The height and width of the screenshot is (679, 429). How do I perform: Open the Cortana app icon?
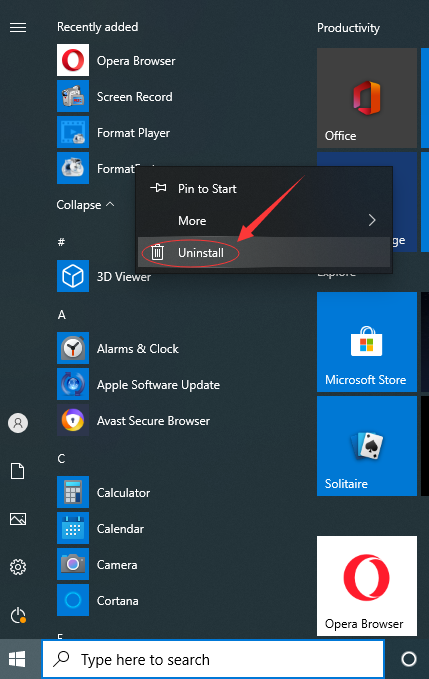(73, 600)
